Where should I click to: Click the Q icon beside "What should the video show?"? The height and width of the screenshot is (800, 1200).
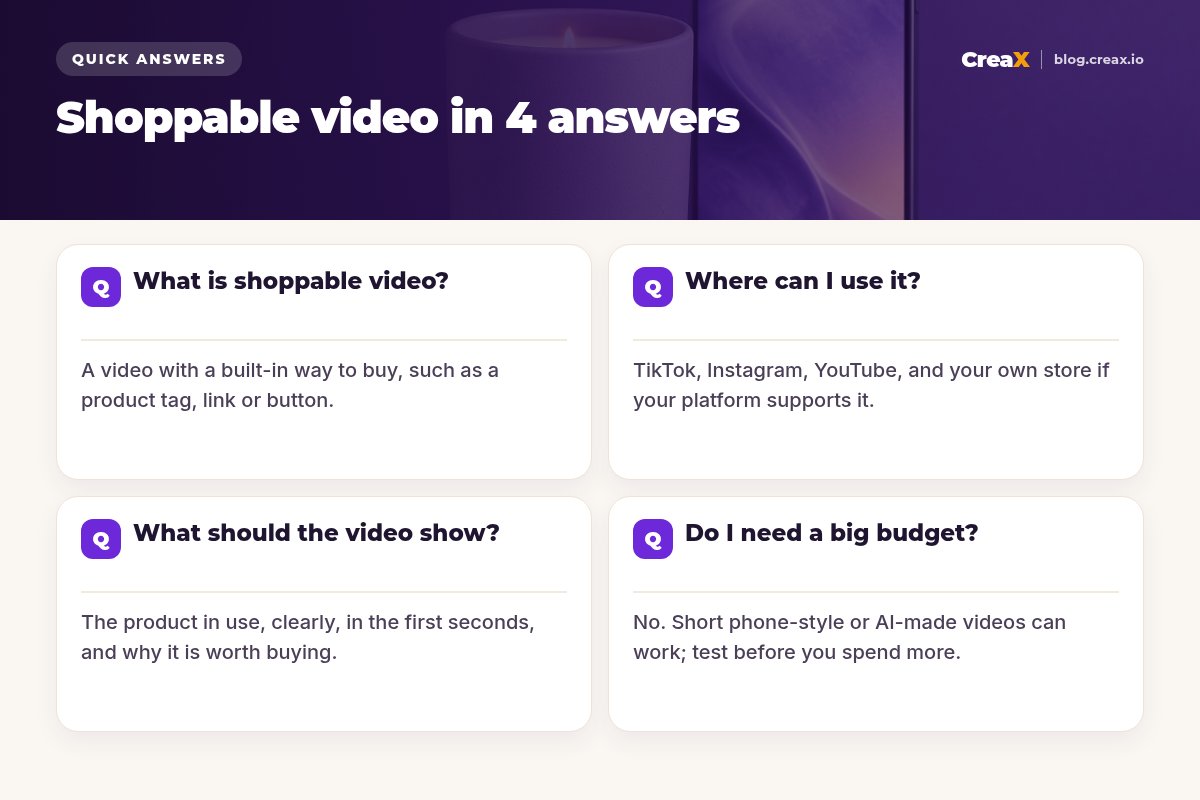101,539
